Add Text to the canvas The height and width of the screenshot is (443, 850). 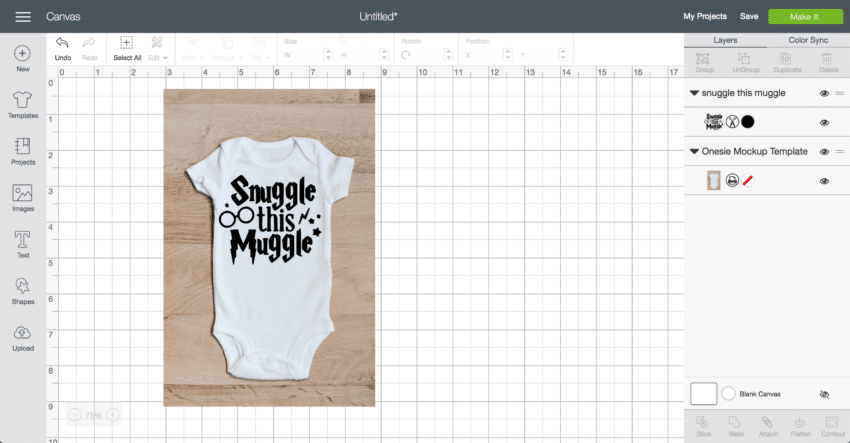tap(23, 245)
